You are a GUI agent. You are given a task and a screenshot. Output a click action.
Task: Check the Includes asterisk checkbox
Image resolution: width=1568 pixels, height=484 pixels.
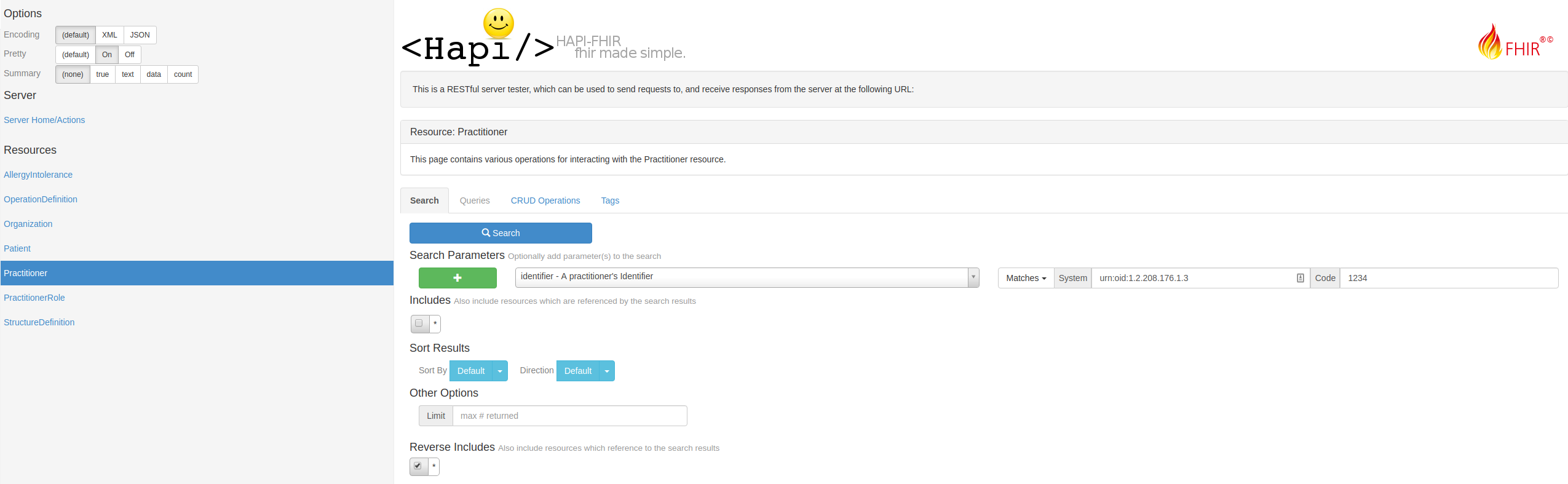click(419, 323)
